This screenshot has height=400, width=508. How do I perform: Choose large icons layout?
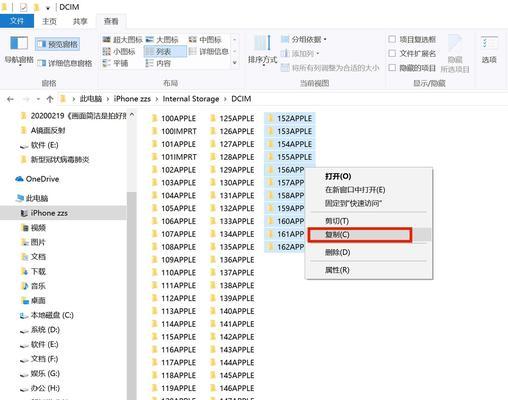point(162,40)
